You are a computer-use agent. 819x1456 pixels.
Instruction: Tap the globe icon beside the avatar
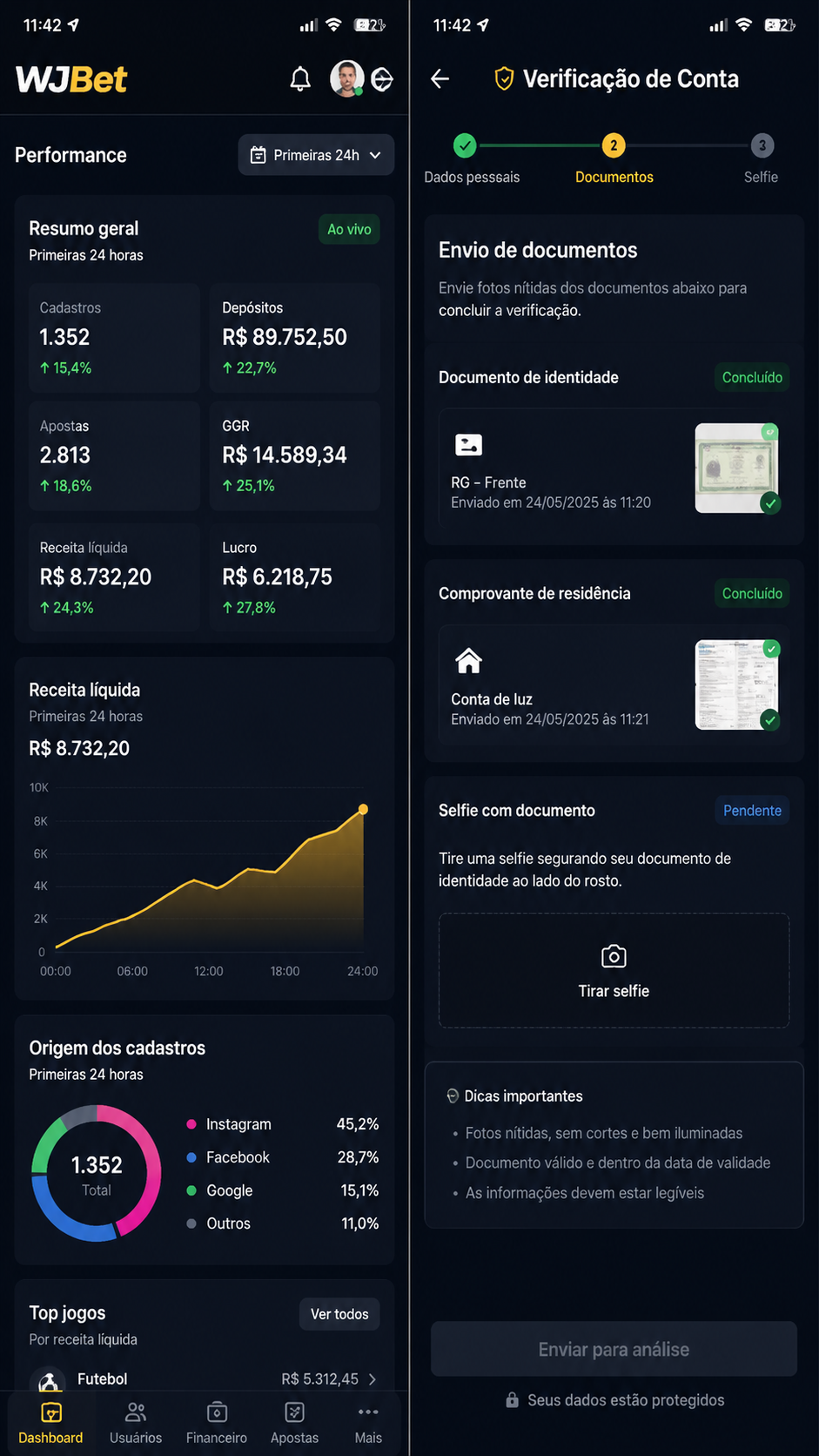(382, 79)
